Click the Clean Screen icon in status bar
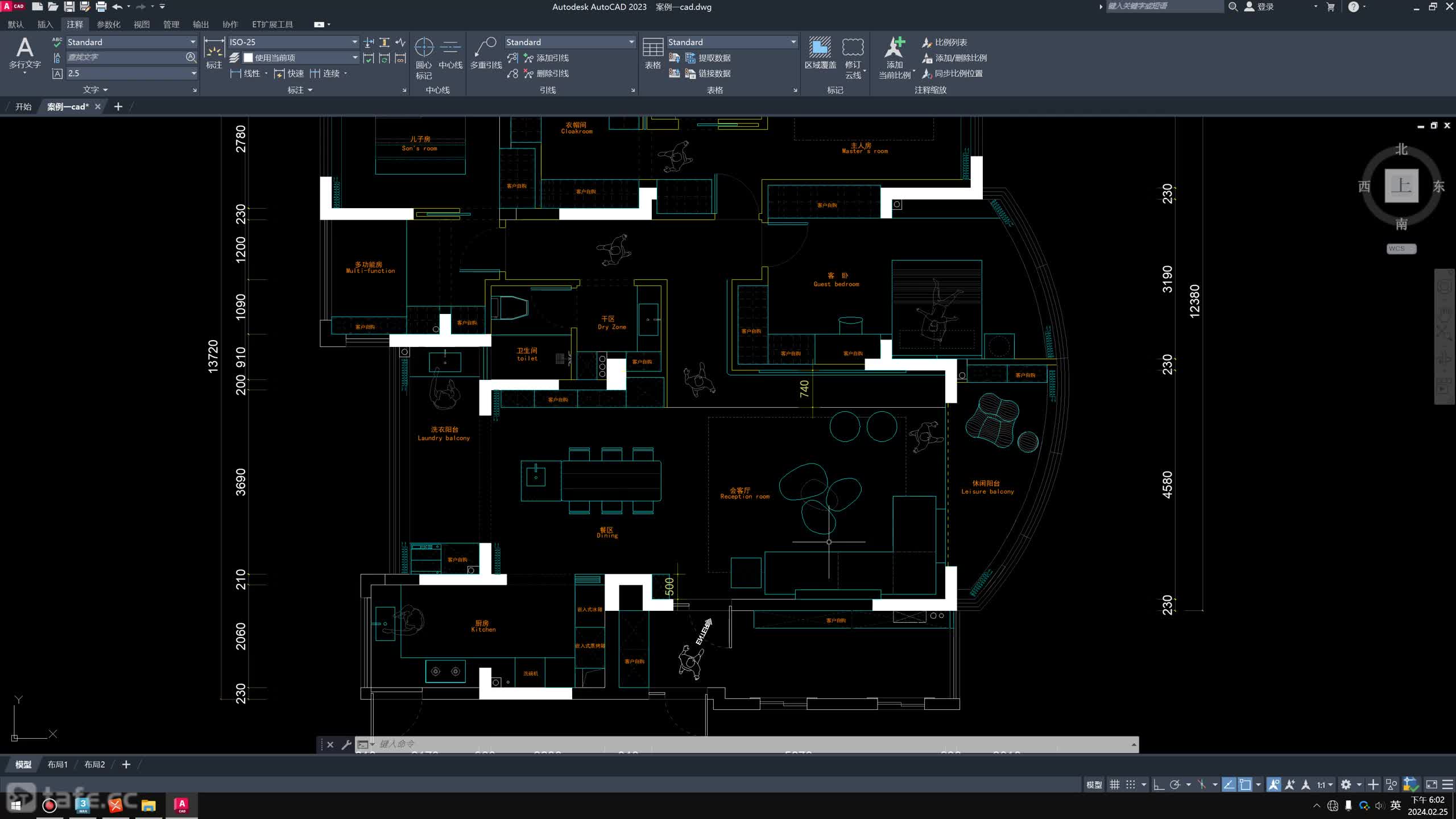1456x819 pixels. (1432, 785)
